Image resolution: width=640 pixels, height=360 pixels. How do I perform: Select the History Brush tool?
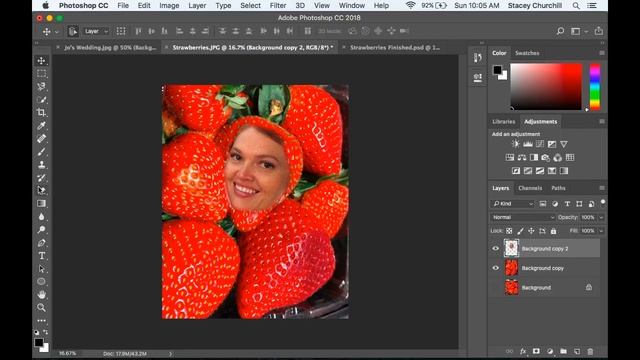pos(41,178)
